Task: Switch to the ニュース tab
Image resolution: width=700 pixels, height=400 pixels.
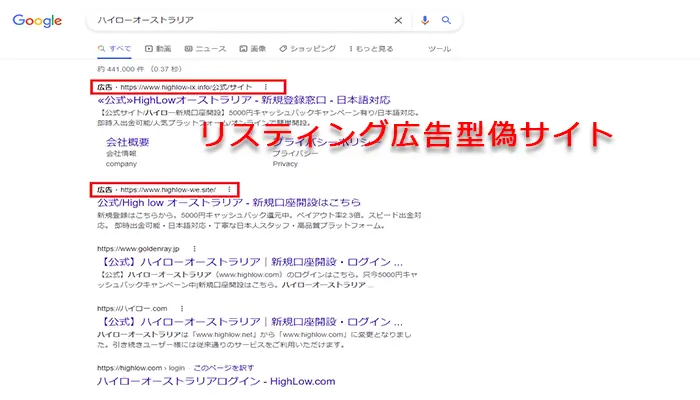Action: (205, 49)
